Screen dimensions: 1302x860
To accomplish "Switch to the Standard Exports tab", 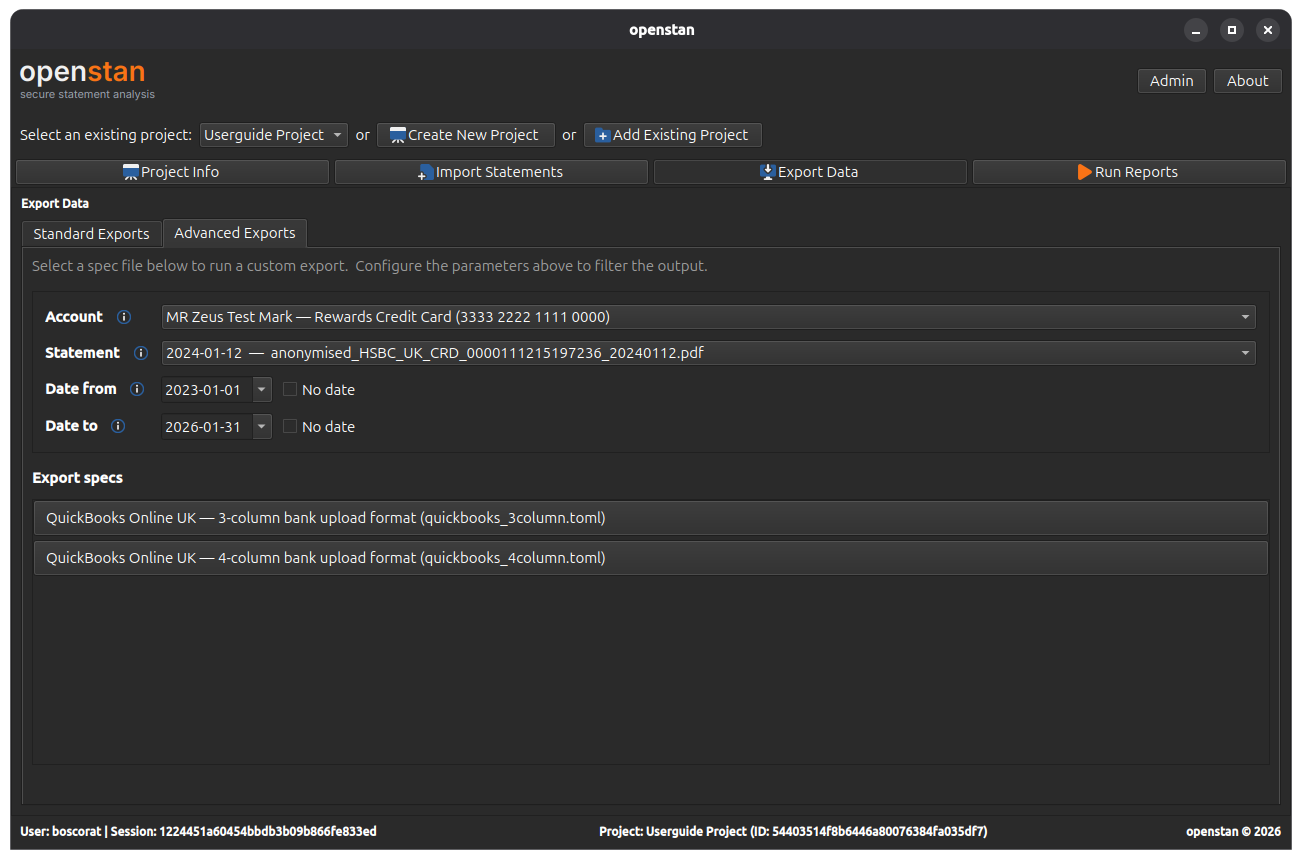I will [x=91, y=234].
